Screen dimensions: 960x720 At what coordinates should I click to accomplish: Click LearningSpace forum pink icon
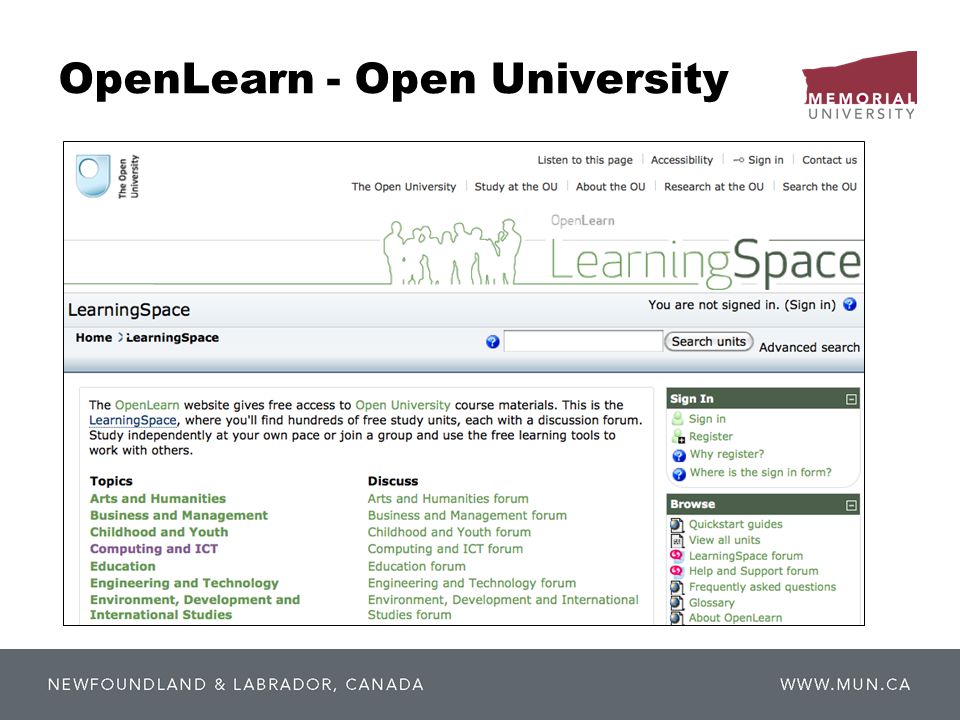point(677,556)
